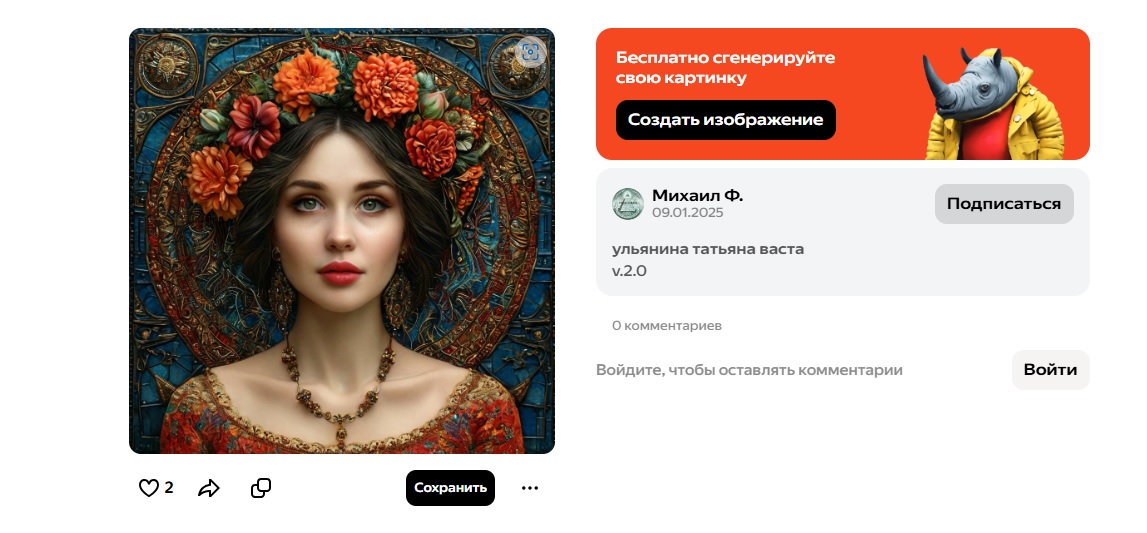The width and height of the screenshot is (1147, 533).
Task: Click the post date 09.01.2025
Action: point(688,213)
